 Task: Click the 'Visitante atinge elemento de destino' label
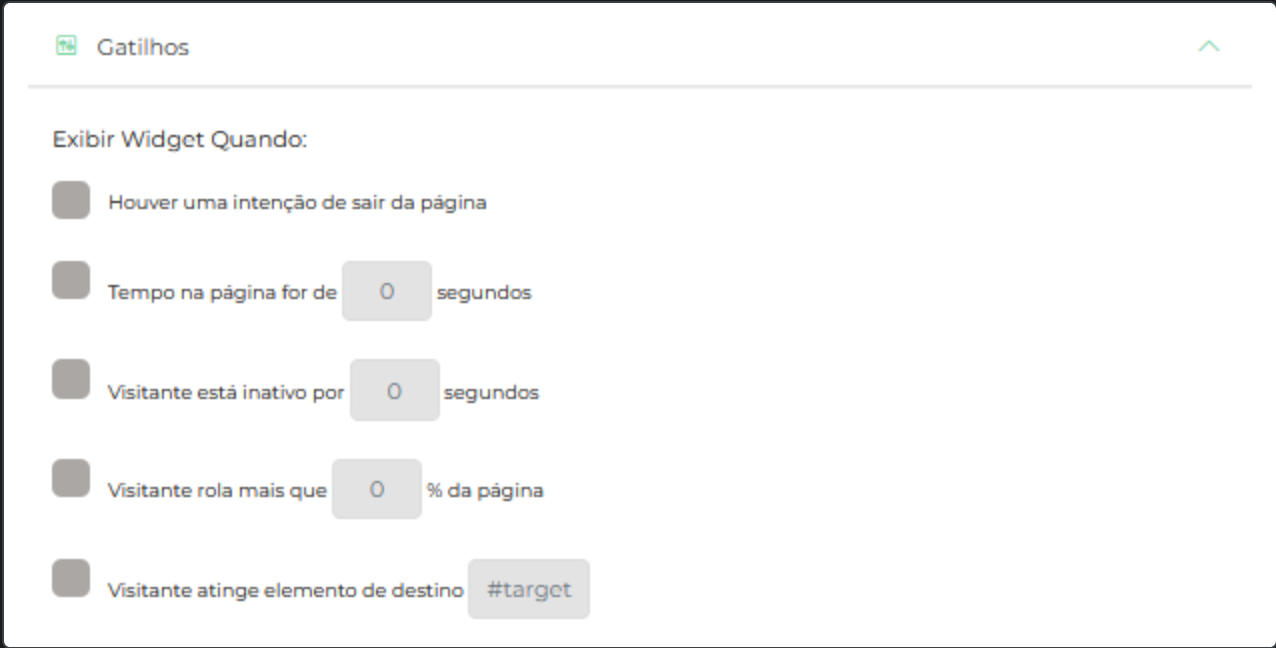pos(285,590)
